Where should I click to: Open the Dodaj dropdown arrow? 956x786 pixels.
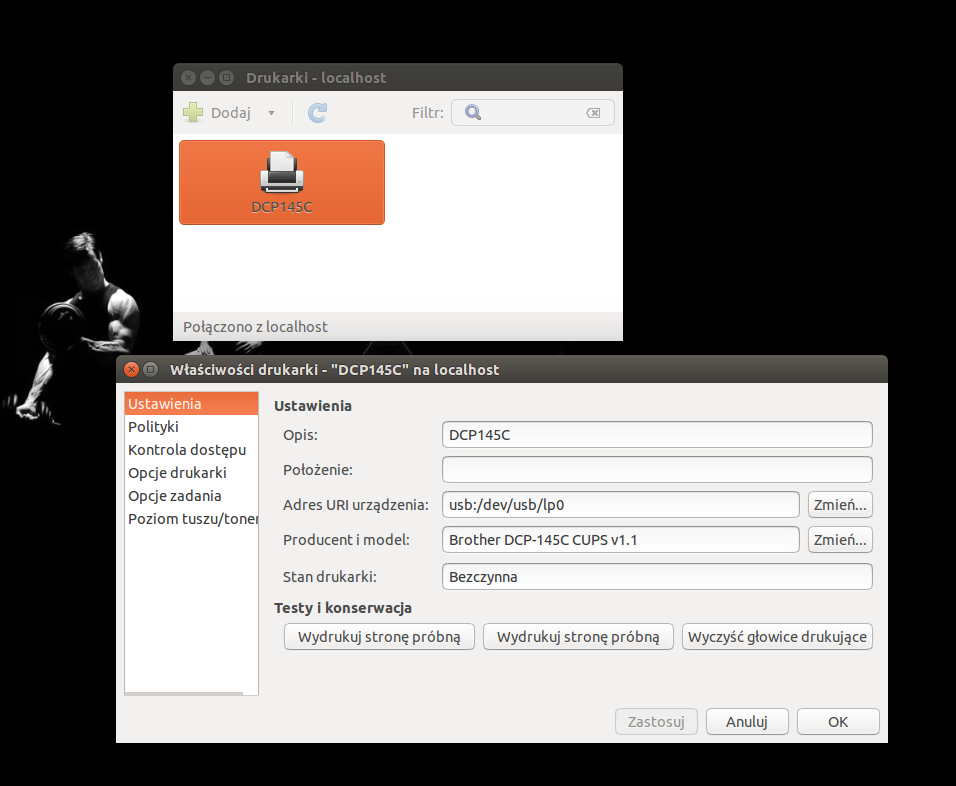(271, 113)
